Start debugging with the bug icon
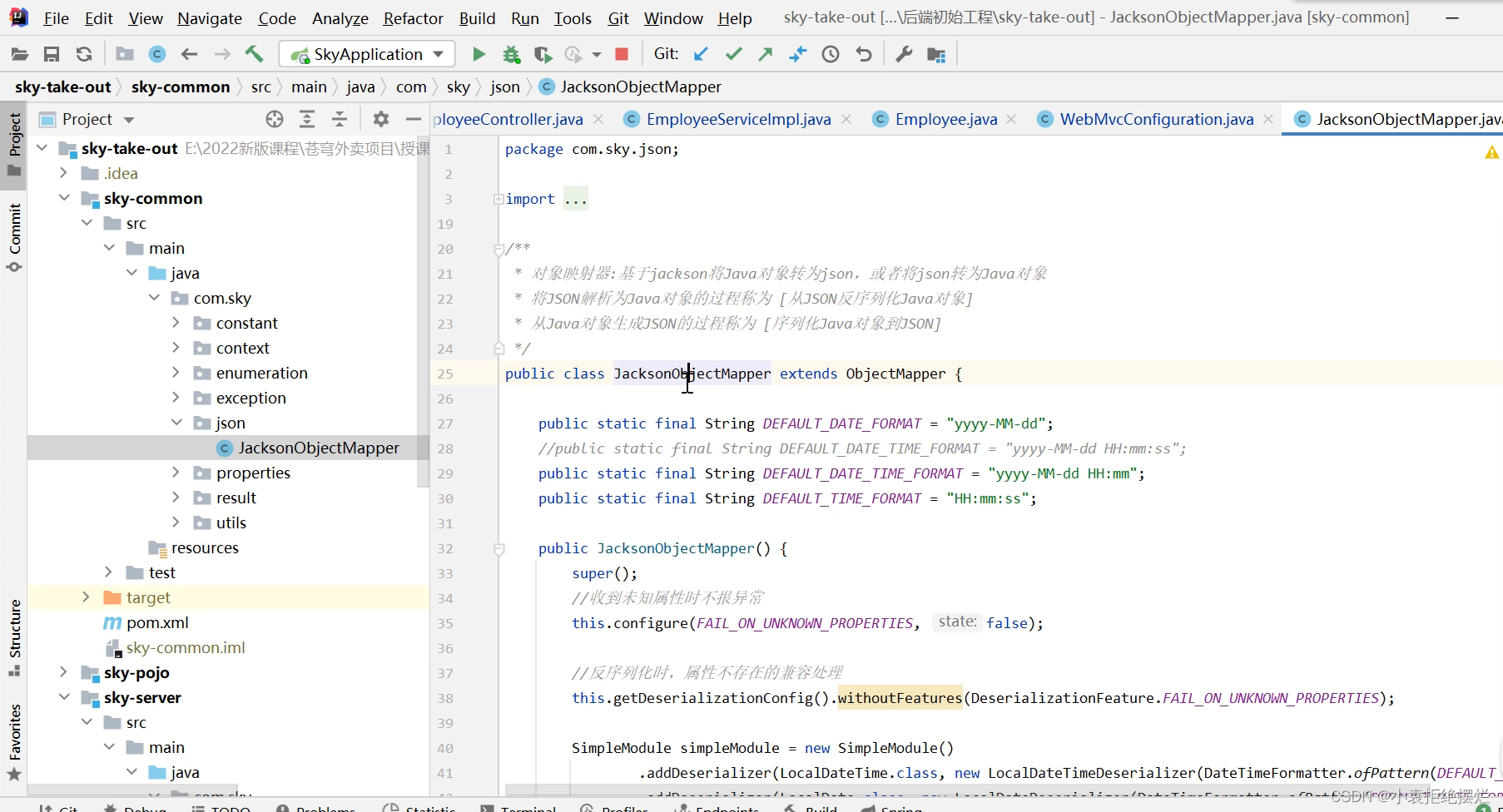1503x812 pixels. [511, 54]
